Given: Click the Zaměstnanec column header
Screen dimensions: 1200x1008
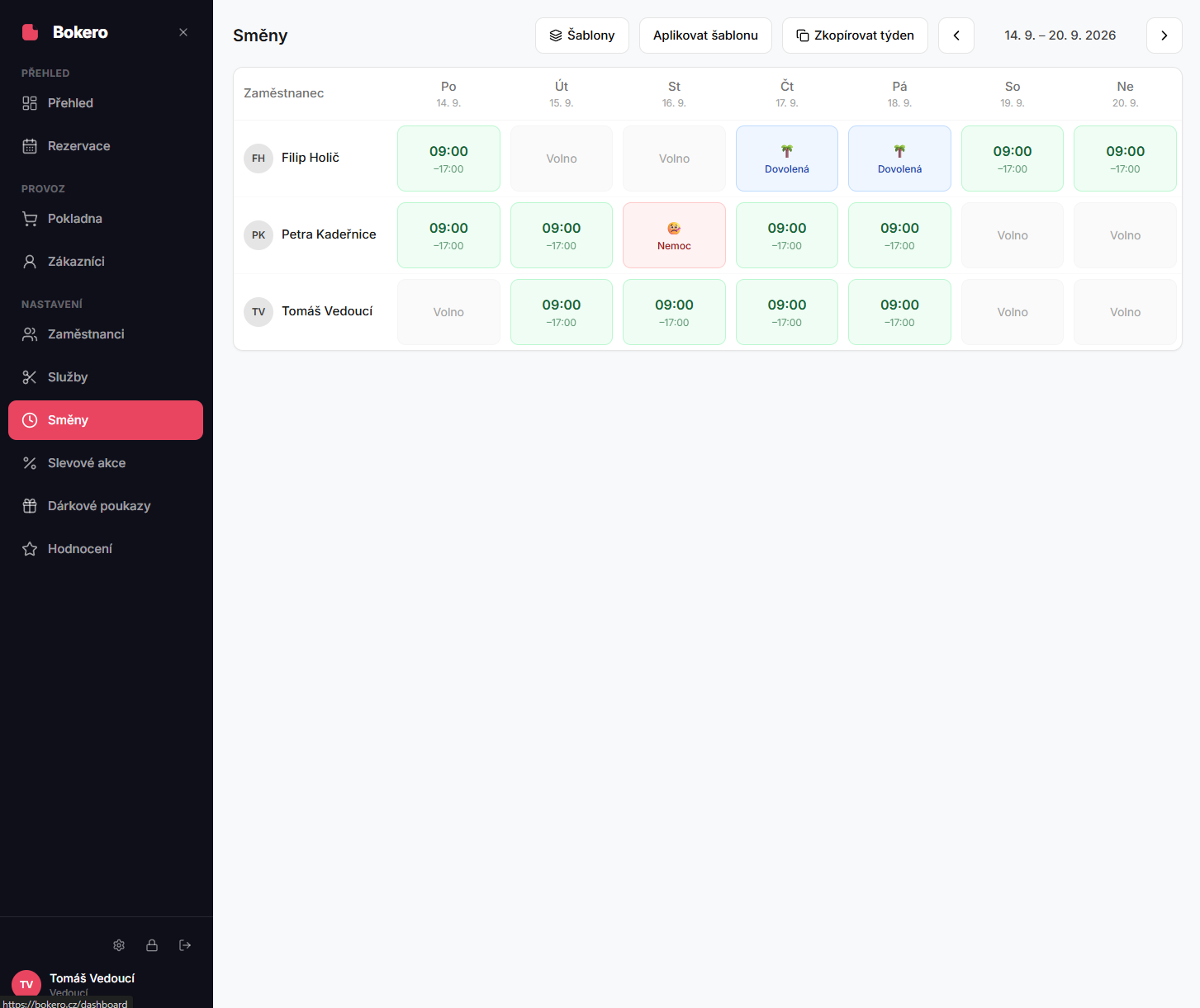Looking at the screenshot, I should 283,93.
